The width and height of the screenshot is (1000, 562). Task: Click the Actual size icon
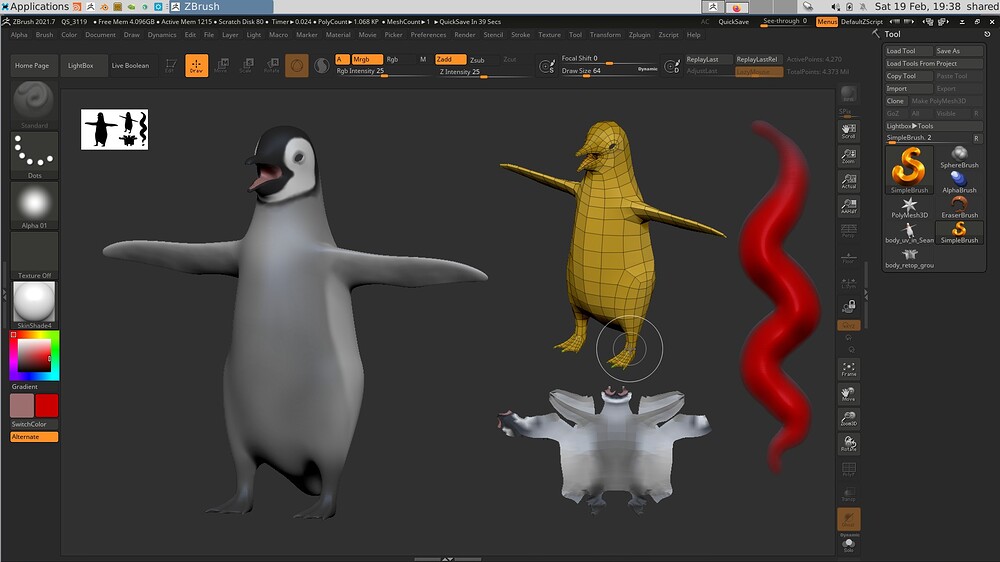tap(848, 181)
